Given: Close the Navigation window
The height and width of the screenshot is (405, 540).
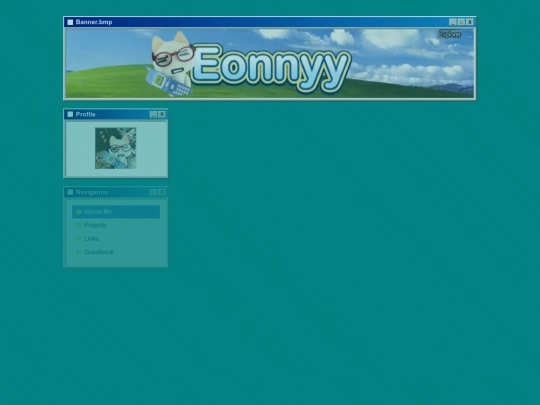Looking at the screenshot, I should coord(162,192).
